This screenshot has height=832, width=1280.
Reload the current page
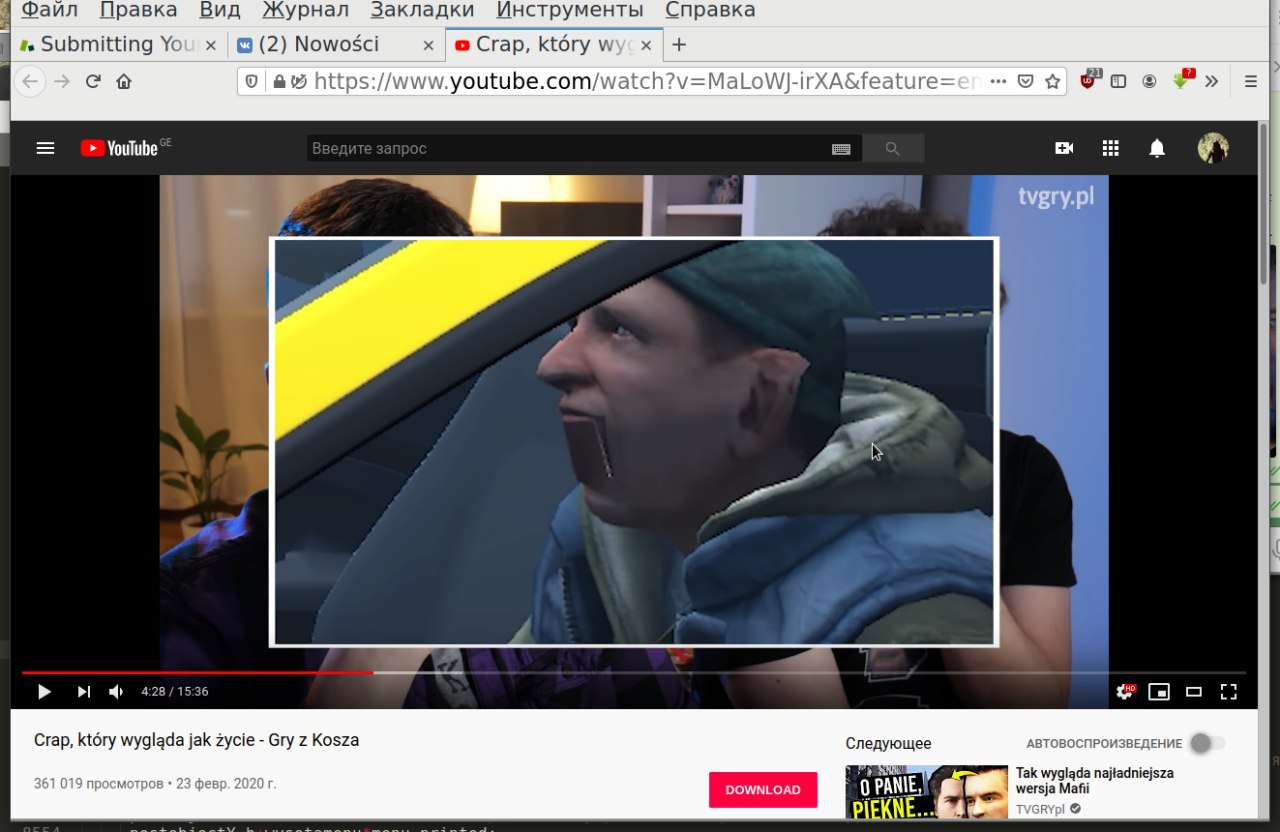93,81
